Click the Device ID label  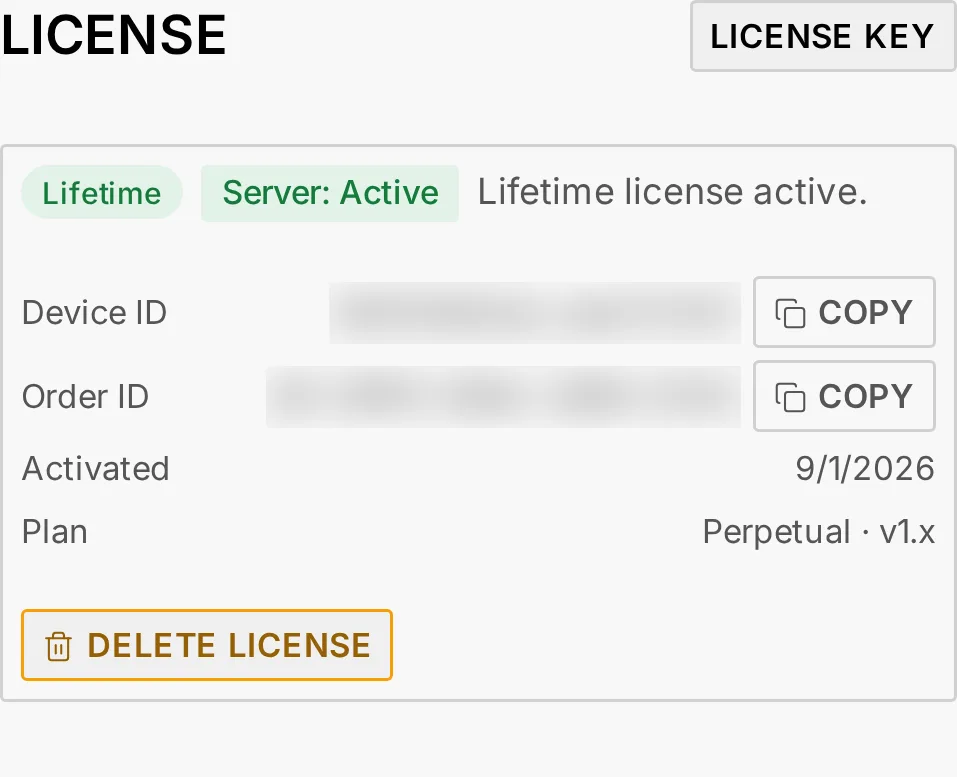[95, 313]
